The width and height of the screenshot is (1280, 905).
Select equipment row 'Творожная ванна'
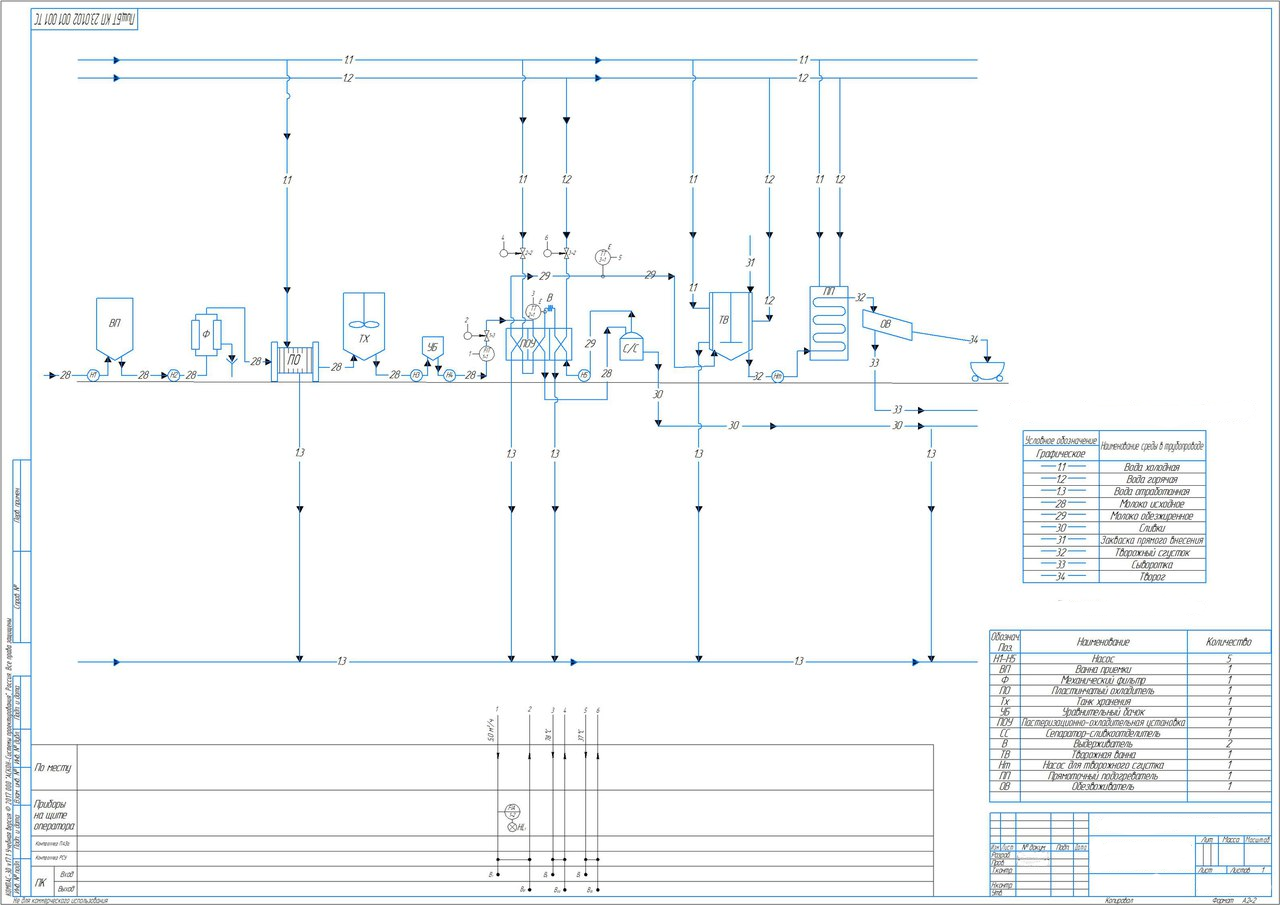click(1130, 755)
